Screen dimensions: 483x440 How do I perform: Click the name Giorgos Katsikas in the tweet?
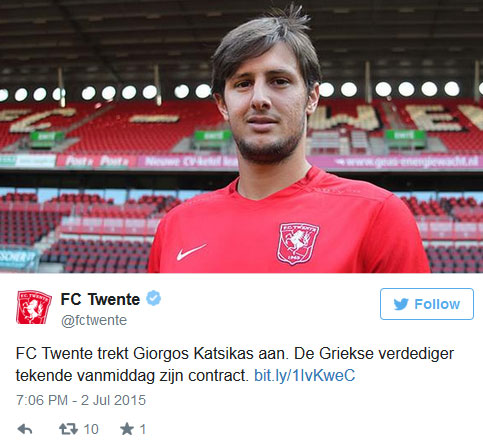(194, 354)
